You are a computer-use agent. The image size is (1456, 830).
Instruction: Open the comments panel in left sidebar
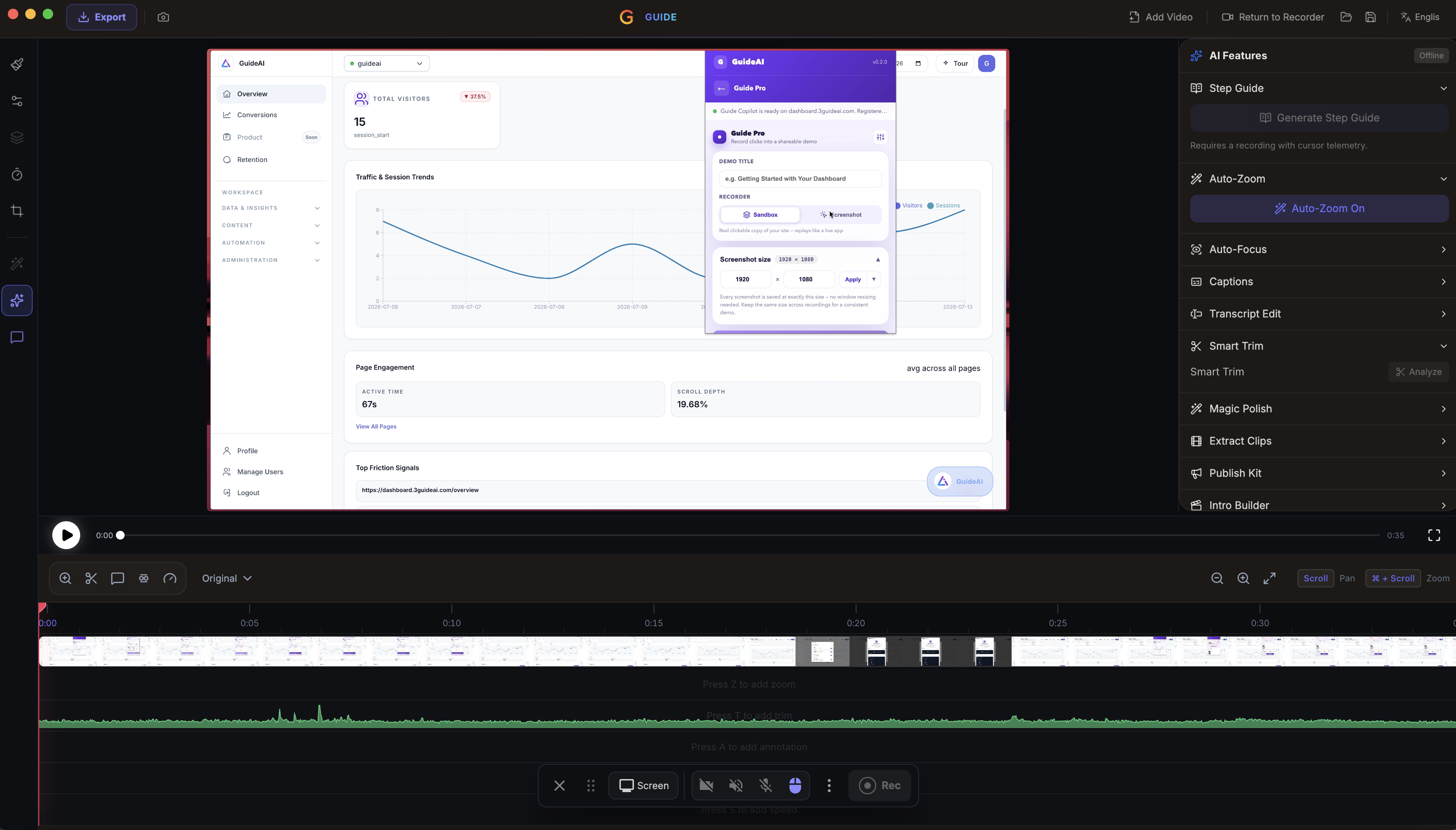tap(17, 337)
